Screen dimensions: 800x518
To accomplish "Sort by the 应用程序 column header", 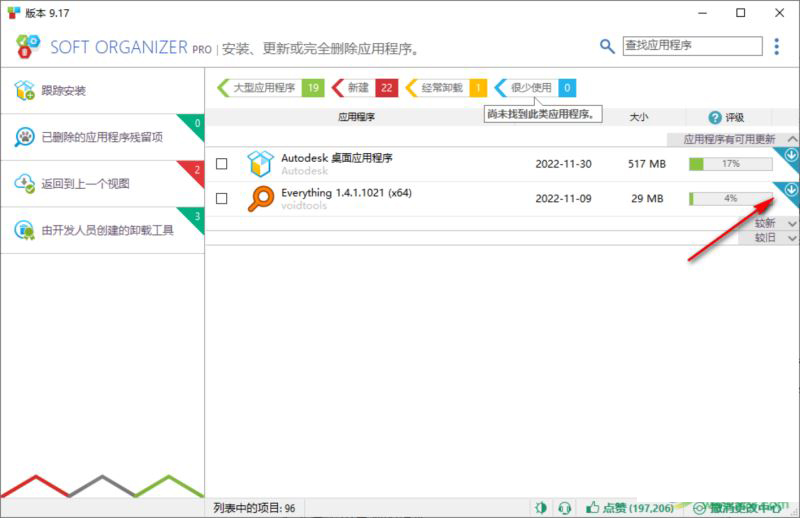I will pyautogui.click(x=356, y=117).
